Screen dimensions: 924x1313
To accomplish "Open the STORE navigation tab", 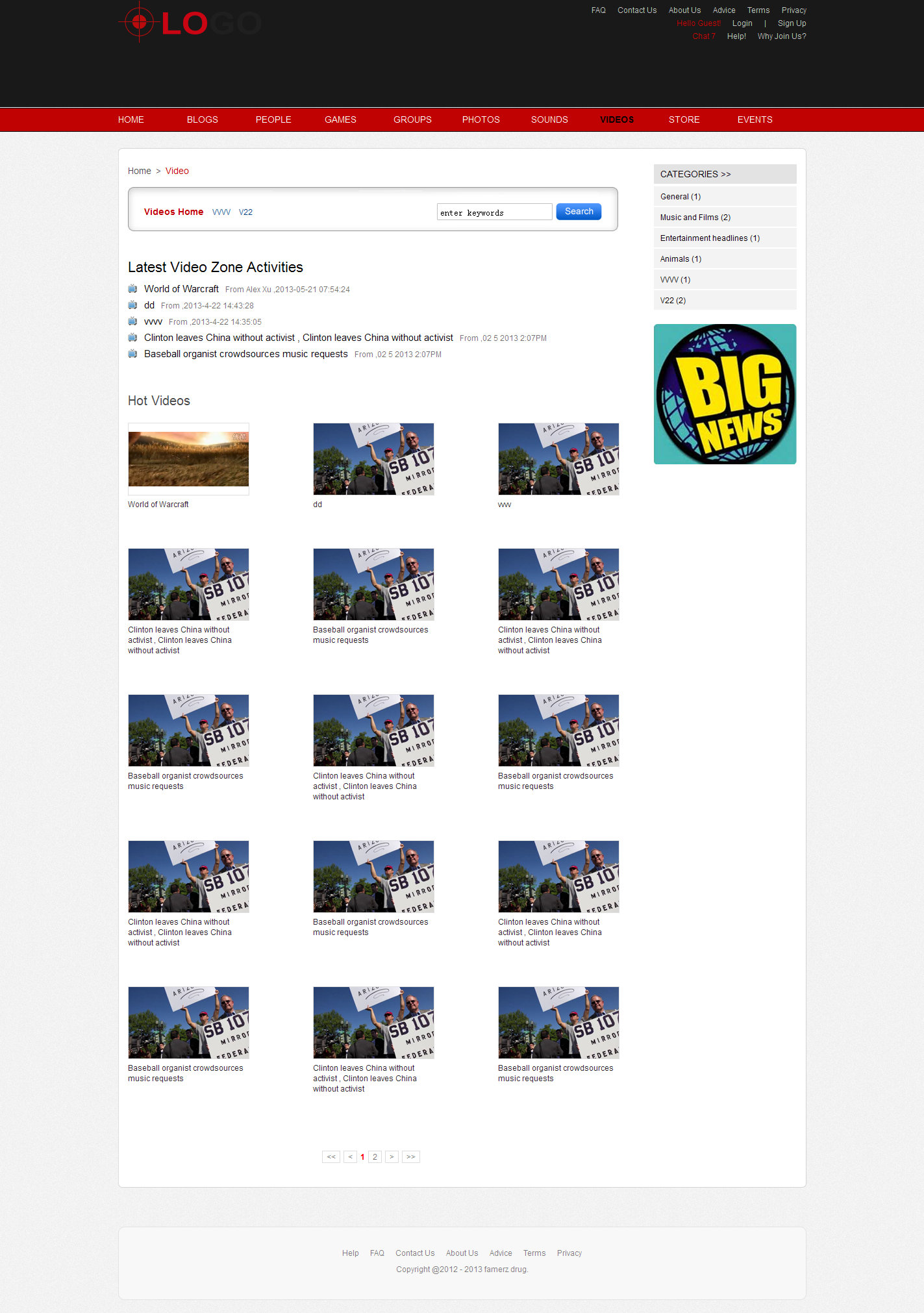I will pyautogui.click(x=684, y=119).
